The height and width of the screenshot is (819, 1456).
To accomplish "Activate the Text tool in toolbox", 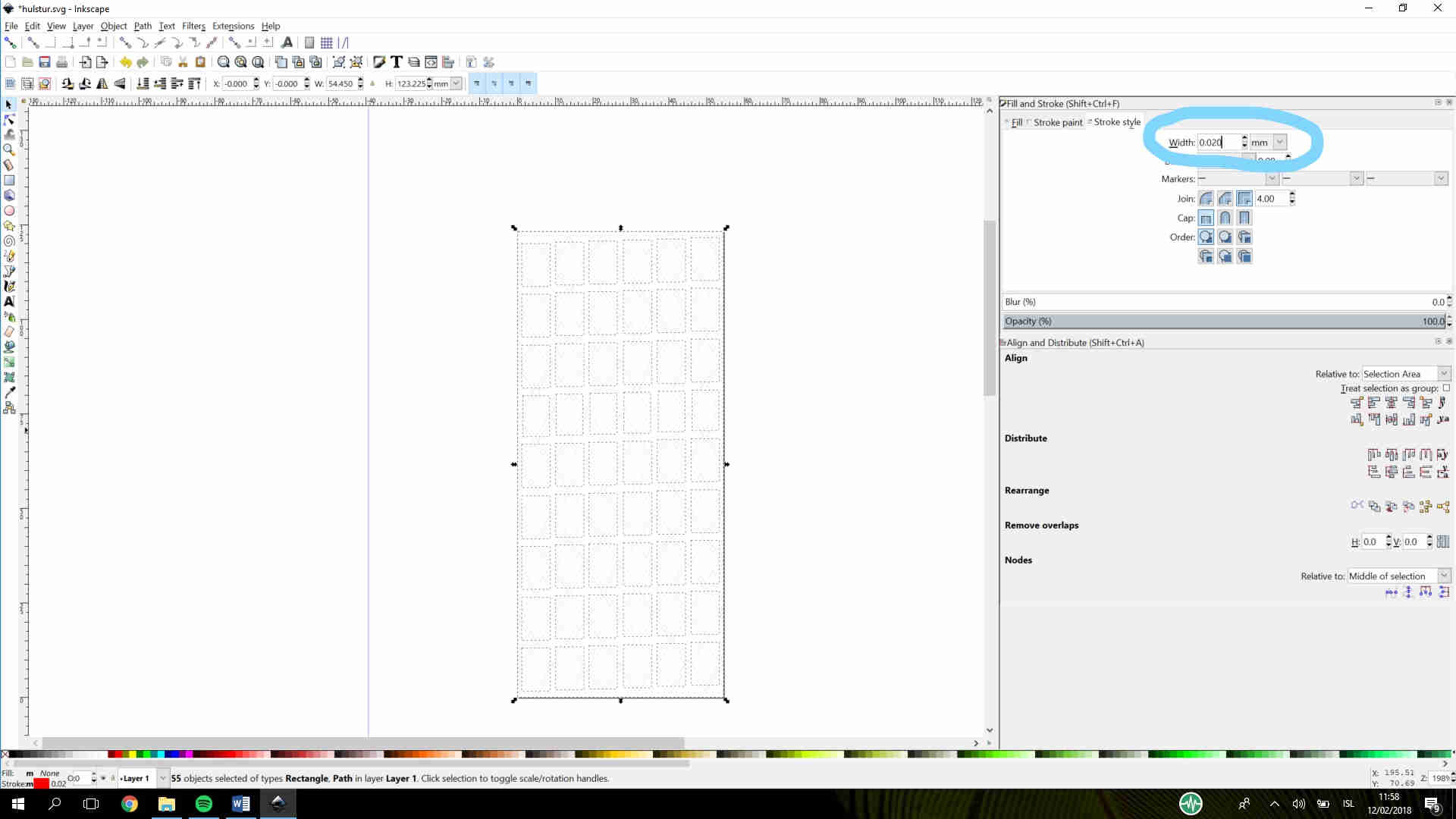I will point(9,302).
